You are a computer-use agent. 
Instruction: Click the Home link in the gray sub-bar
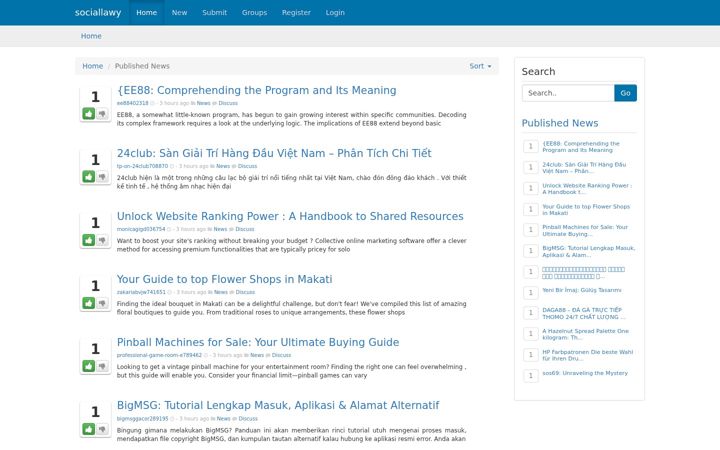91,36
